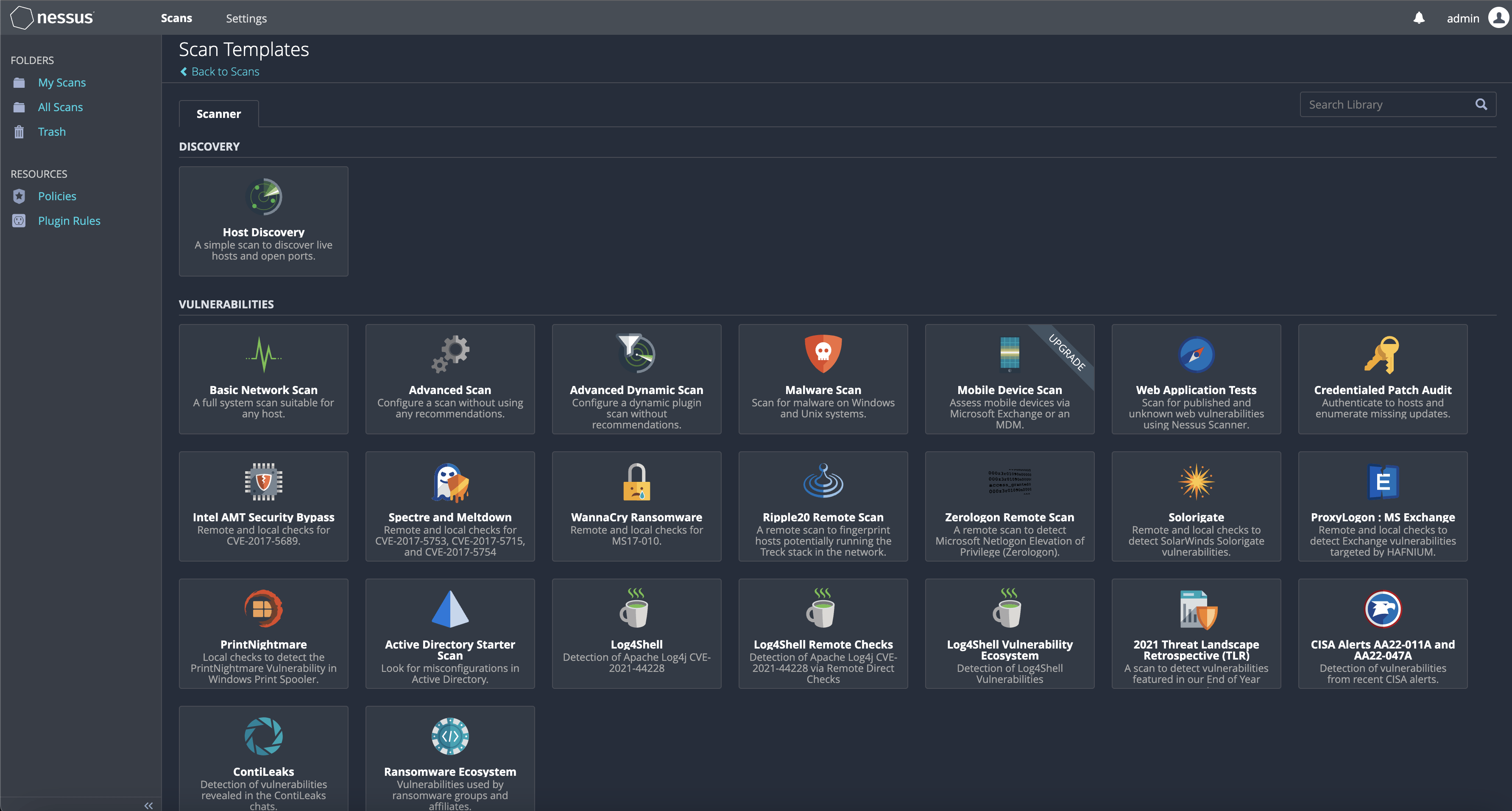
Task: Select the Zerologon Remote Scan code icon
Action: click(1010, 481)
